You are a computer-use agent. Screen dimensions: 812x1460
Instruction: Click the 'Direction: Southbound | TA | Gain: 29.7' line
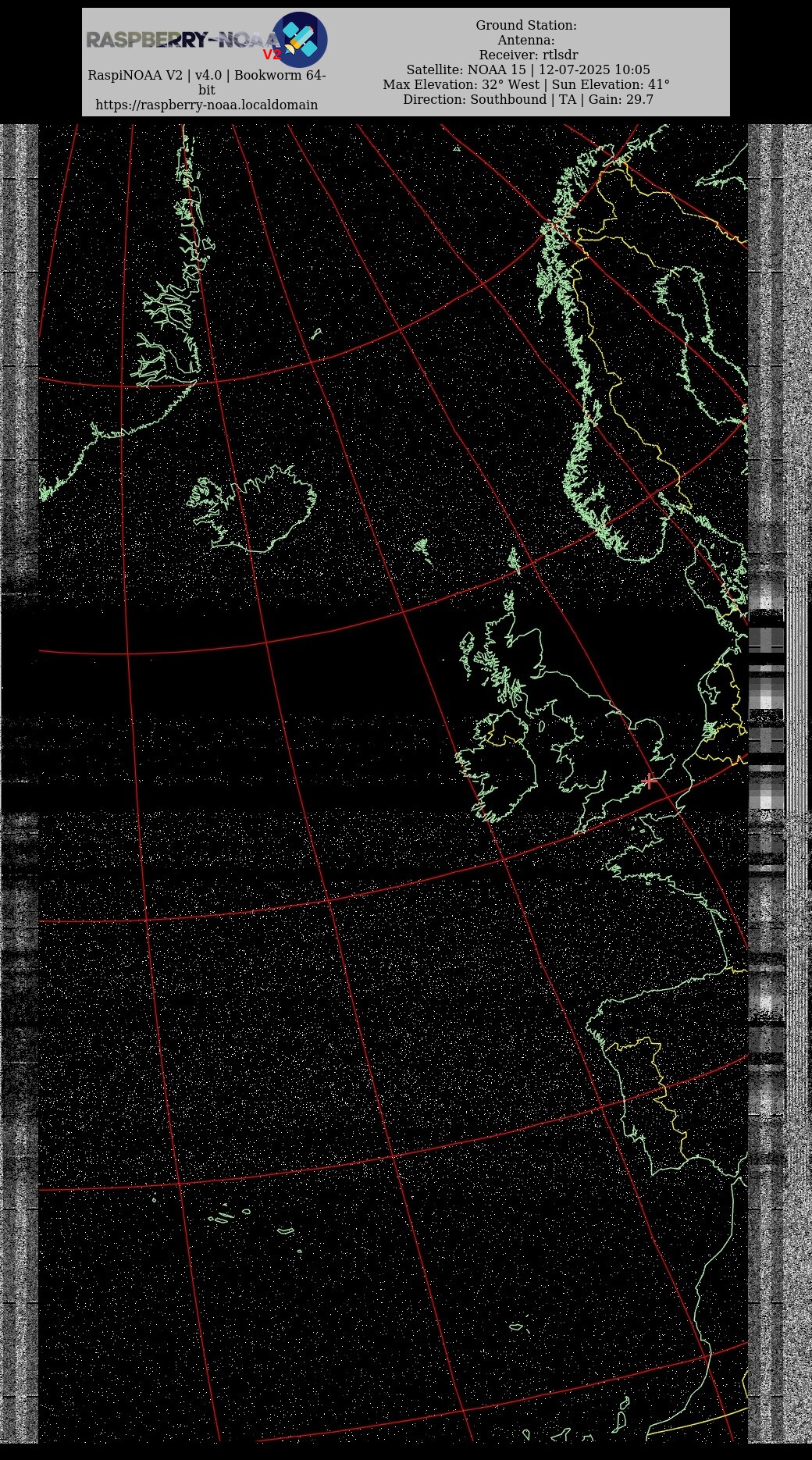coord(528,100)
